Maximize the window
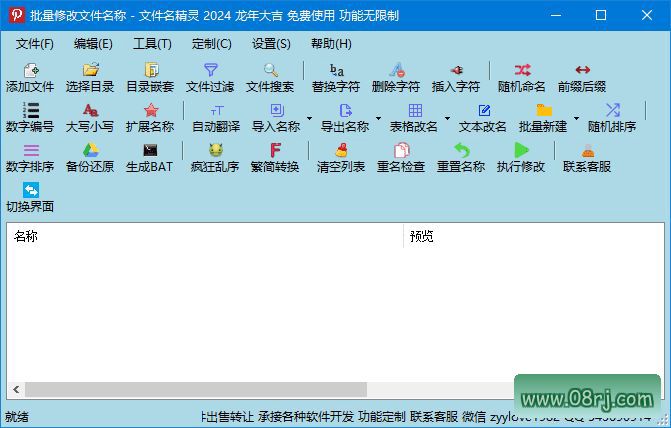The height and width of the screenshot is (428, 671). pos(601,15)
